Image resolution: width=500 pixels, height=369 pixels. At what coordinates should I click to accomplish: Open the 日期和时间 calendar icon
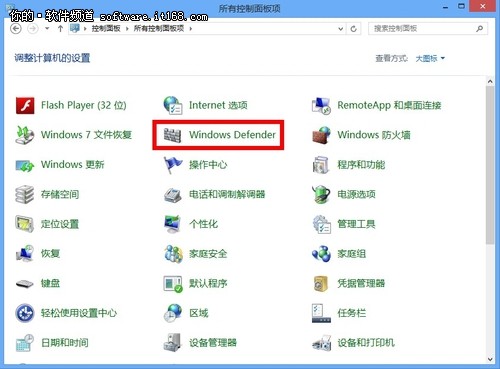point(25,343)
